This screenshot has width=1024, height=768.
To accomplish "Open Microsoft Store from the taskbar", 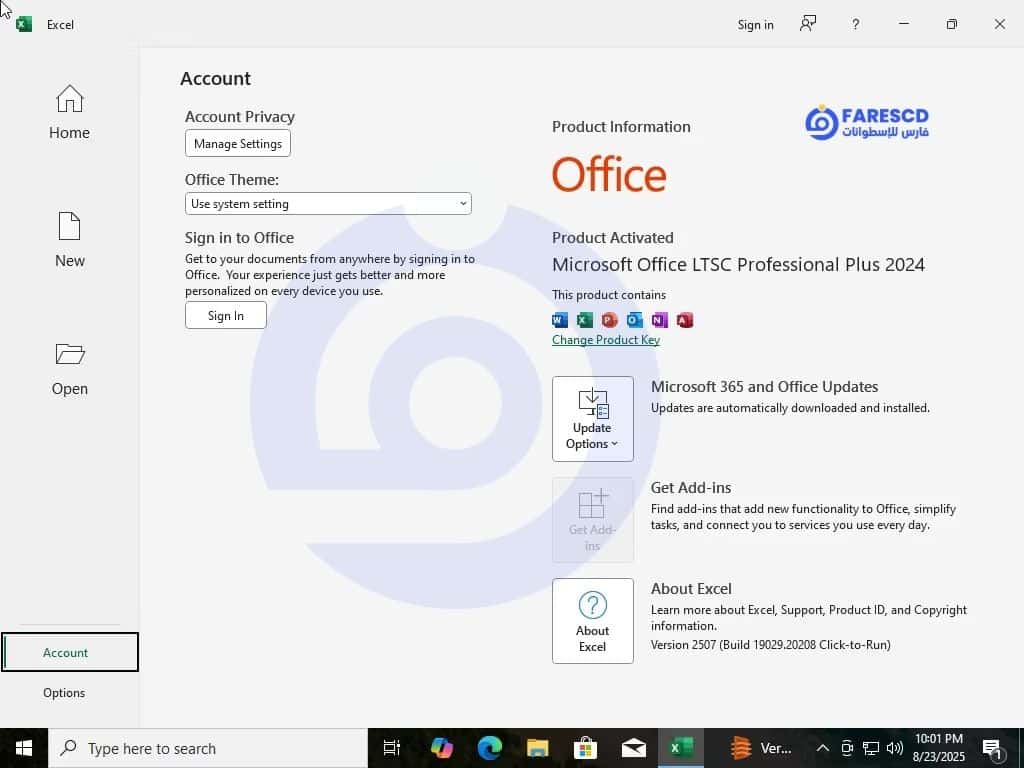I will pos(585,748).
